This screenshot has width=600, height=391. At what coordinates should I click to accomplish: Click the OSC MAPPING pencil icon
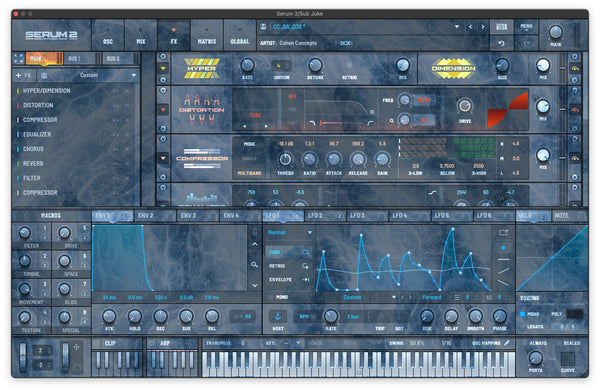click(507, 343)
